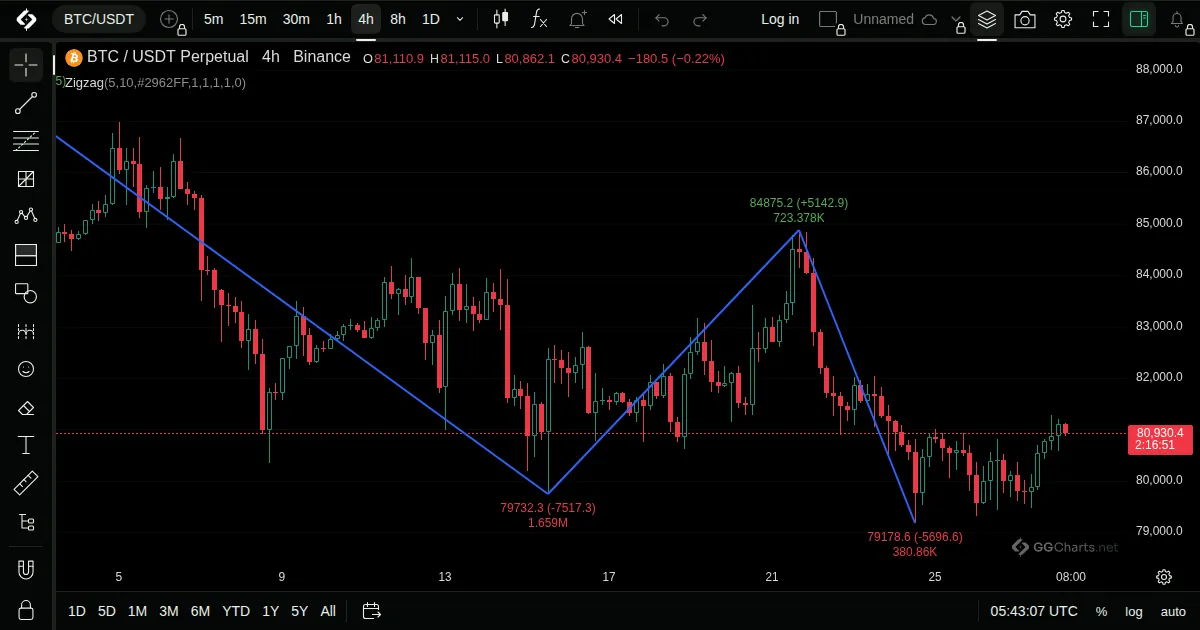Open the object tree panel
The height and width of the screenshot is (630, 1200).
[26, 522]
